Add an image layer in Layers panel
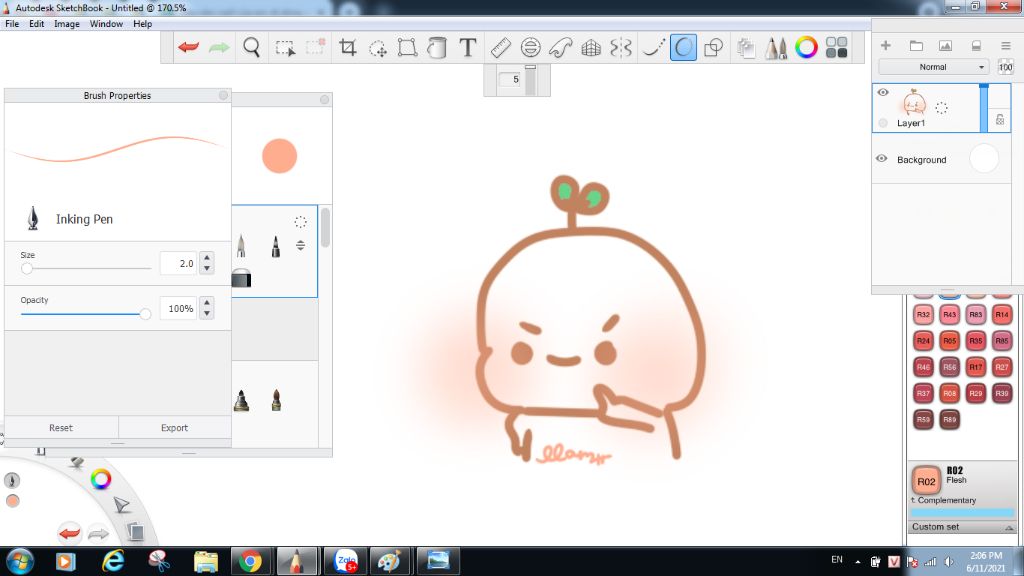 click(x=945, y=45)
